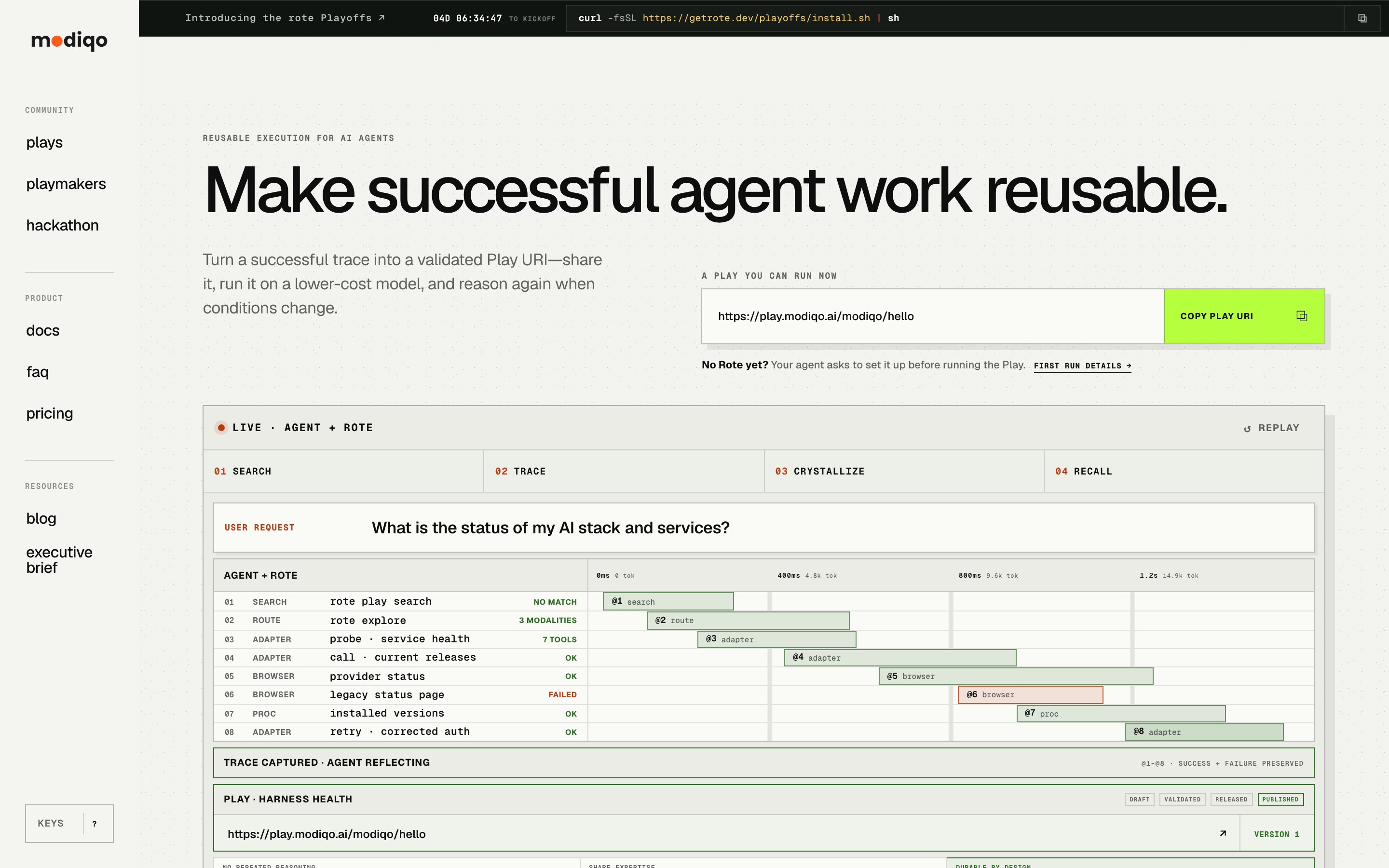Select the 02 Trace step tab
1389x868 pixels.
point(624,471)
